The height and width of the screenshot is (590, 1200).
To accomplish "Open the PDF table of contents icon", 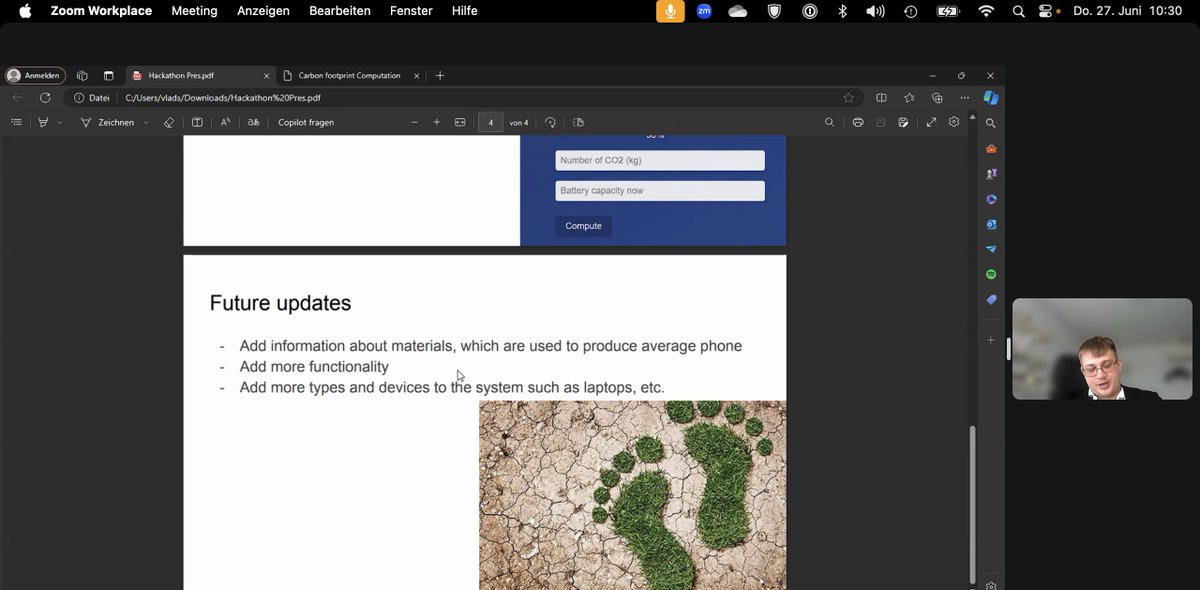I will point(16,122).
